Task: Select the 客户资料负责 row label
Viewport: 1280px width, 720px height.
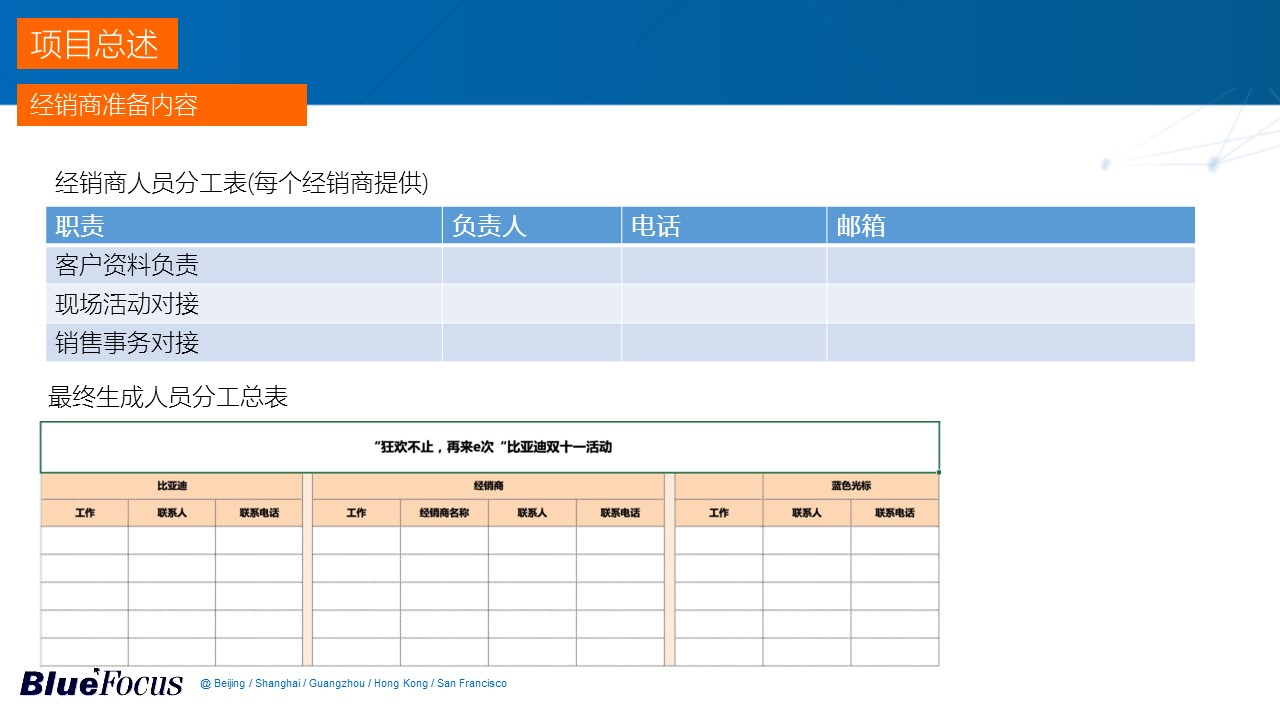Action: [x=244, y=265]
